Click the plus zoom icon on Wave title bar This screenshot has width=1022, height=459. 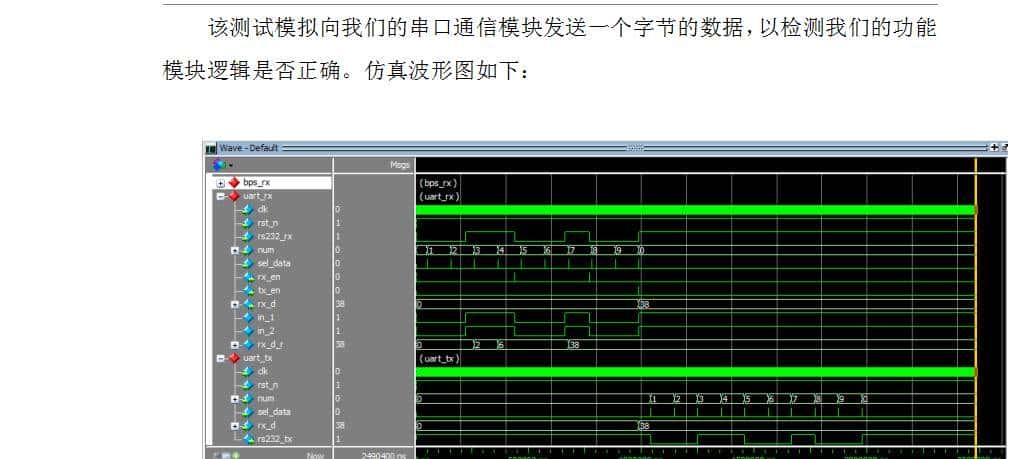(994, 148)
